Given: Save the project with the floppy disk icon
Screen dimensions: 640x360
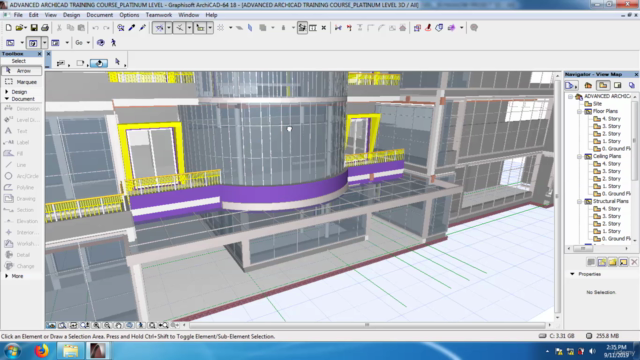Looking at the screenshot, I should tap(34, 28).
